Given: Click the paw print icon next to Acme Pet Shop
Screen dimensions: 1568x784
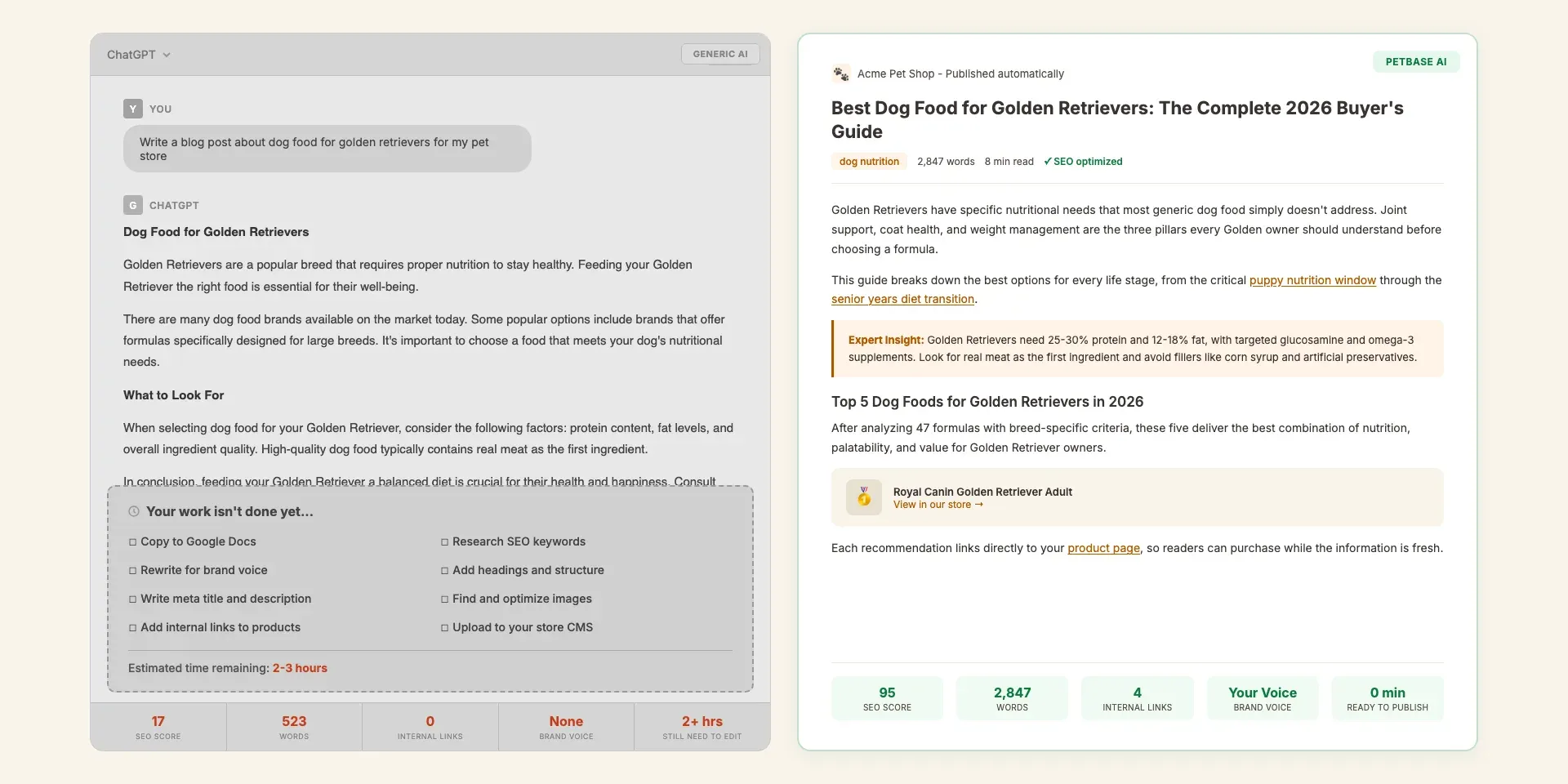Looking at the screenshot, I should click(x=841, y=73).
